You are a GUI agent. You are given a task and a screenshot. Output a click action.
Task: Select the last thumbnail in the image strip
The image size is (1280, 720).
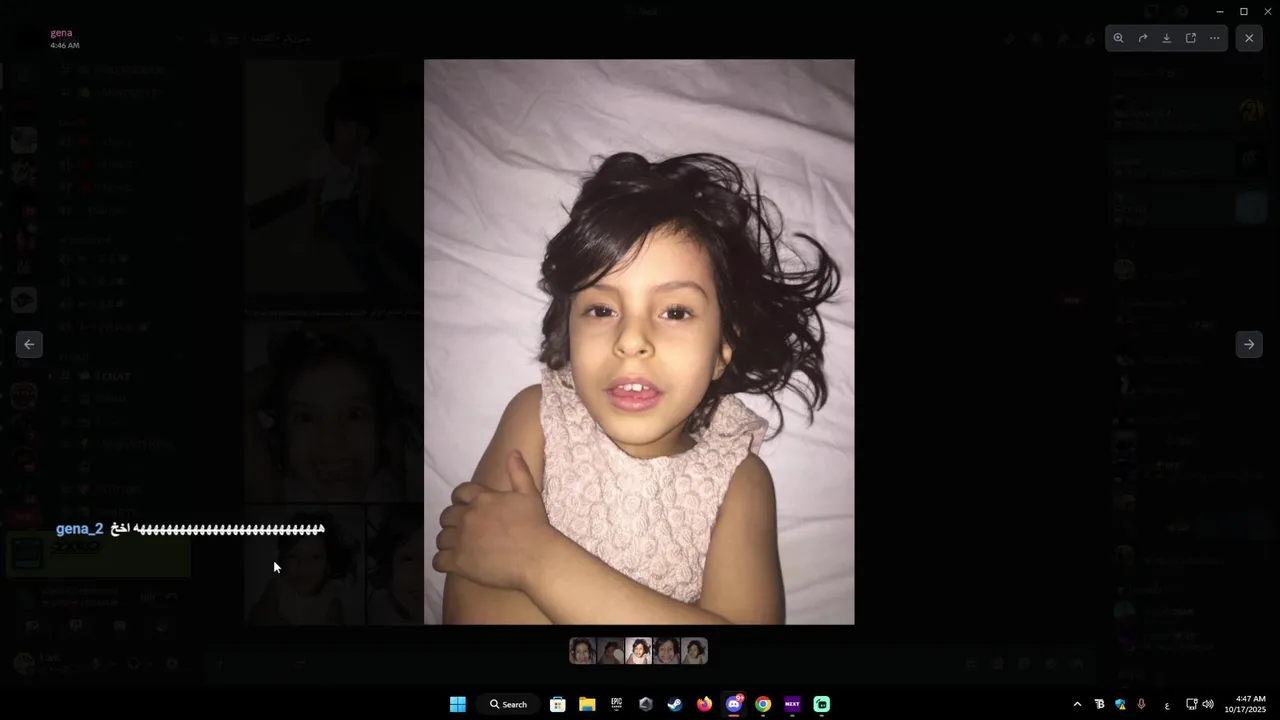click(695, 651)
